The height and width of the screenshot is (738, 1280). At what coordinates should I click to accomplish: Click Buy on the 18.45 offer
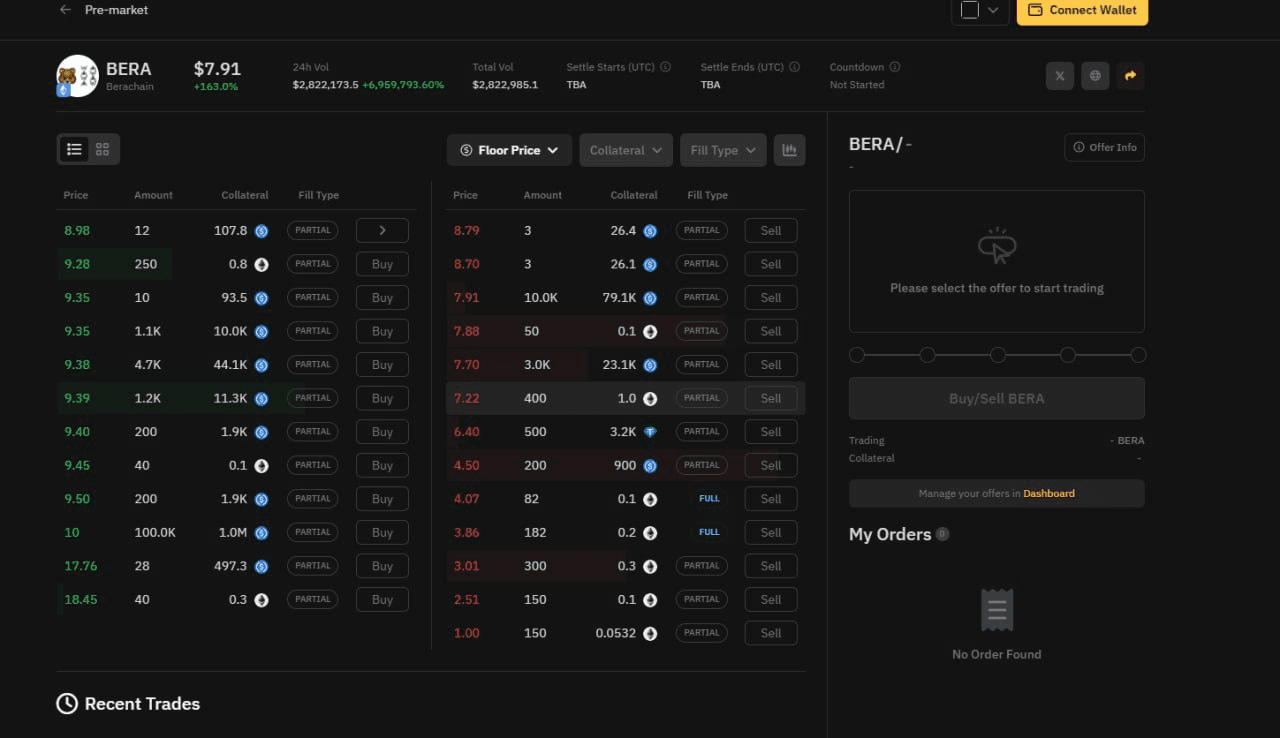coord(382,599)
